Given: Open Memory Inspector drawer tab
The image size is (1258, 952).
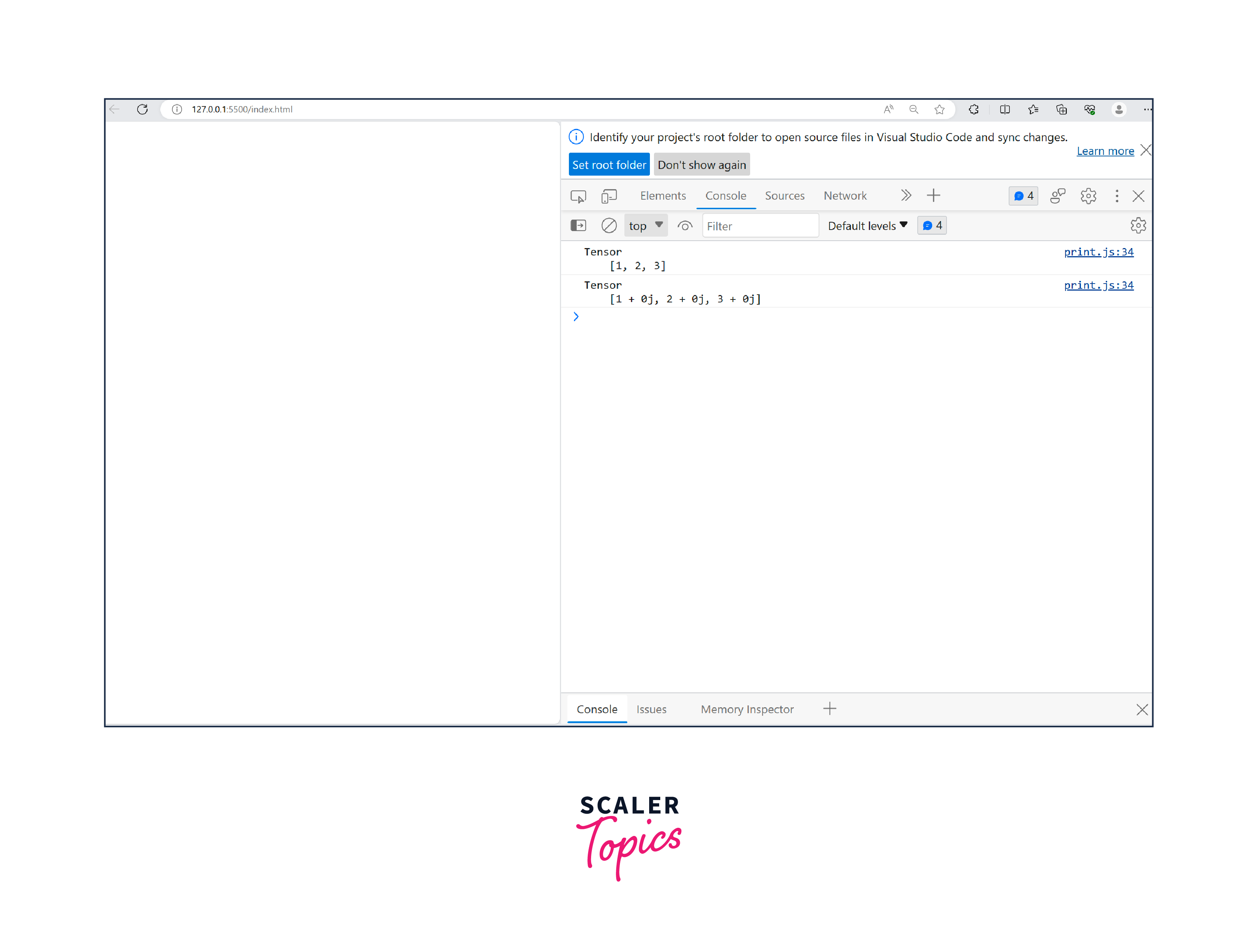Looking at the screenshot, I should point(747,709).
